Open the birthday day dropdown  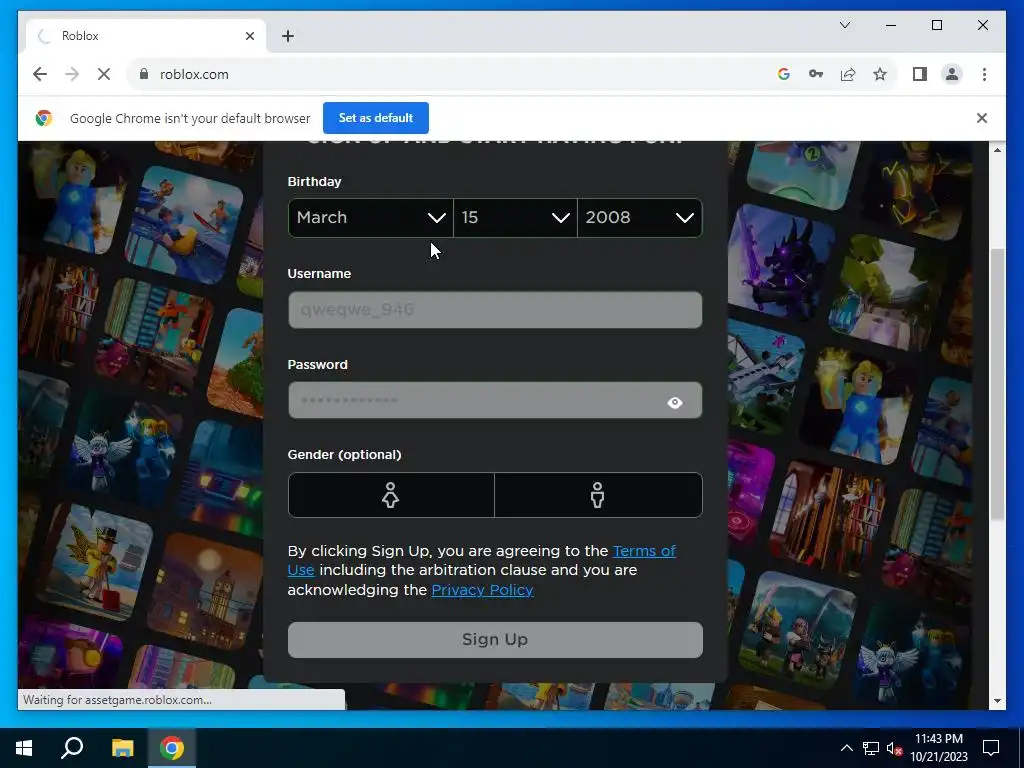[x=515, y=217]
